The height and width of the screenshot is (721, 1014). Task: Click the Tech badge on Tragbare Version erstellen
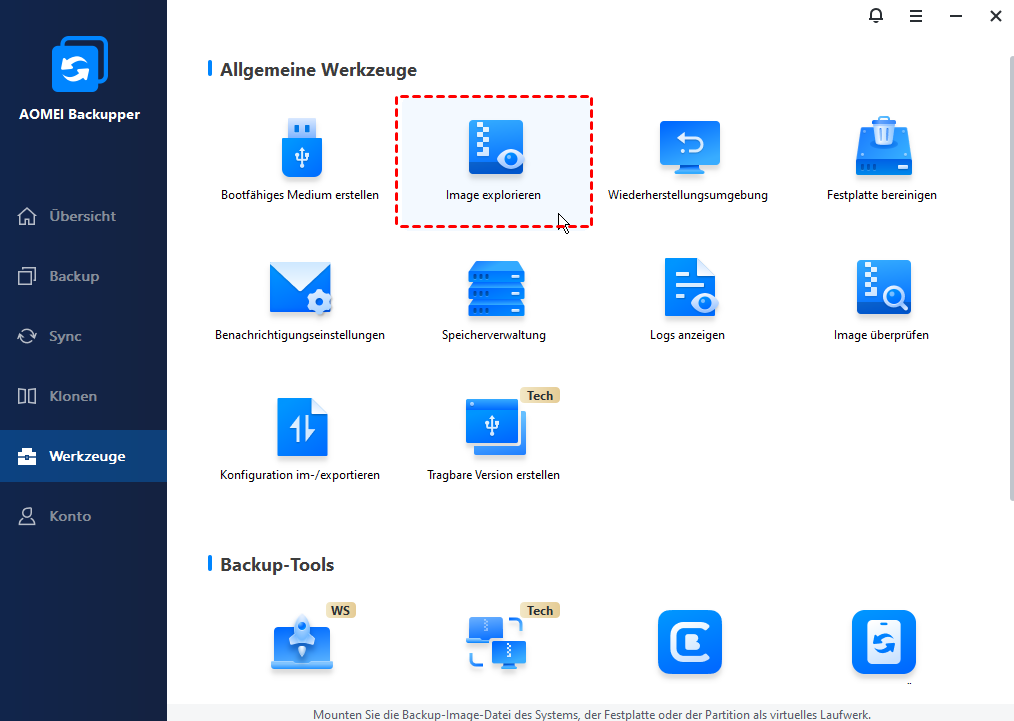[540, 395]
